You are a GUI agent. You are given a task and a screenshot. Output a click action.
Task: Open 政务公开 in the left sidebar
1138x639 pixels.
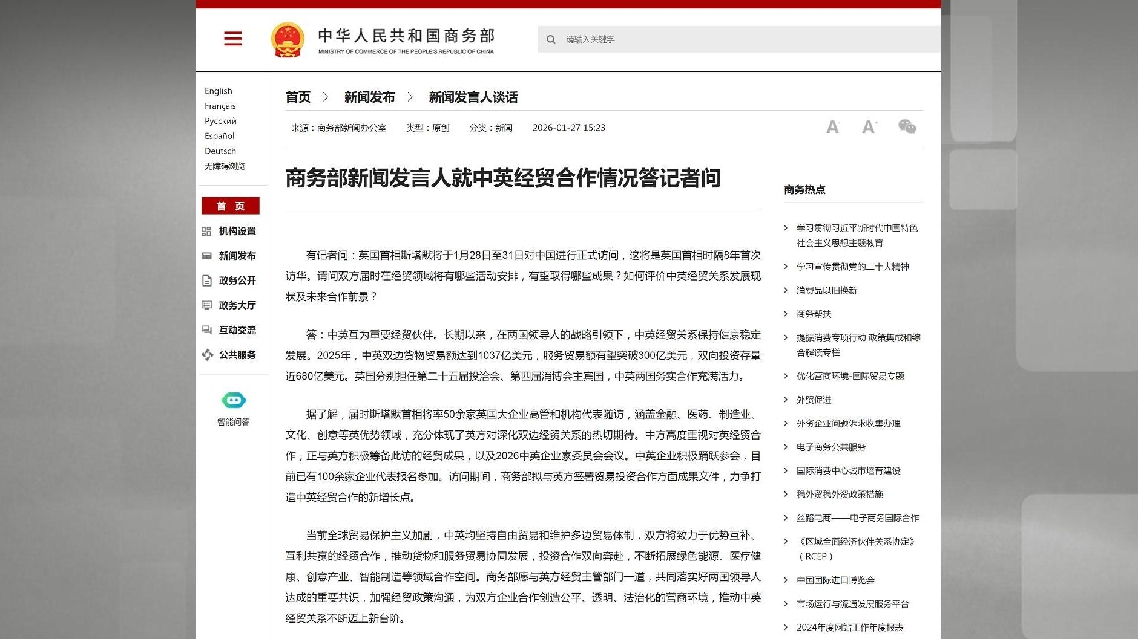pyautogui.click(x=237, y=281)
